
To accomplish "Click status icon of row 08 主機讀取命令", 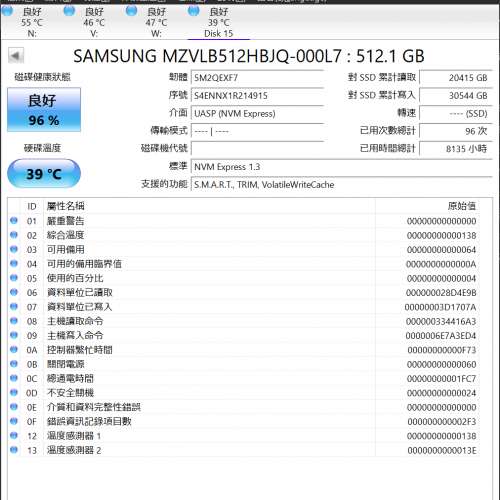I will (x=14, y=321).
